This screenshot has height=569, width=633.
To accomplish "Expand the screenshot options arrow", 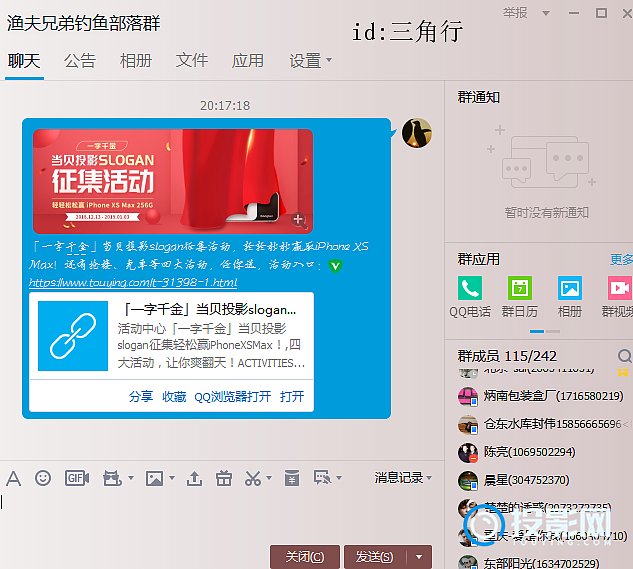I will (269, 478).
